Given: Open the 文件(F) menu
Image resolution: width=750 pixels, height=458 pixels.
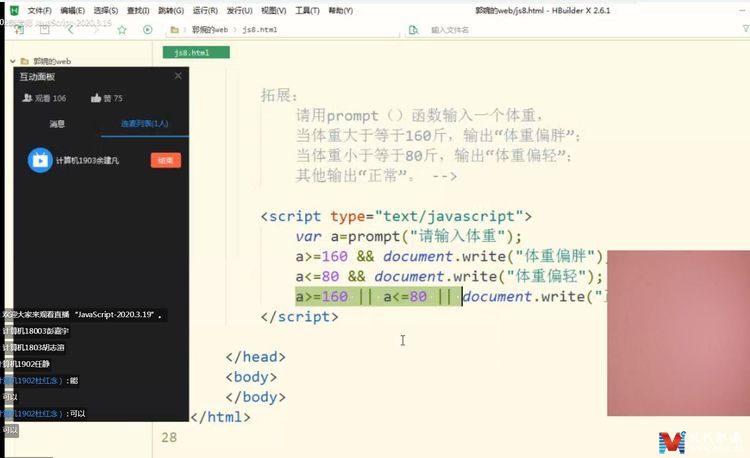Looking at the screenshot, I should [x=39, y=11].
